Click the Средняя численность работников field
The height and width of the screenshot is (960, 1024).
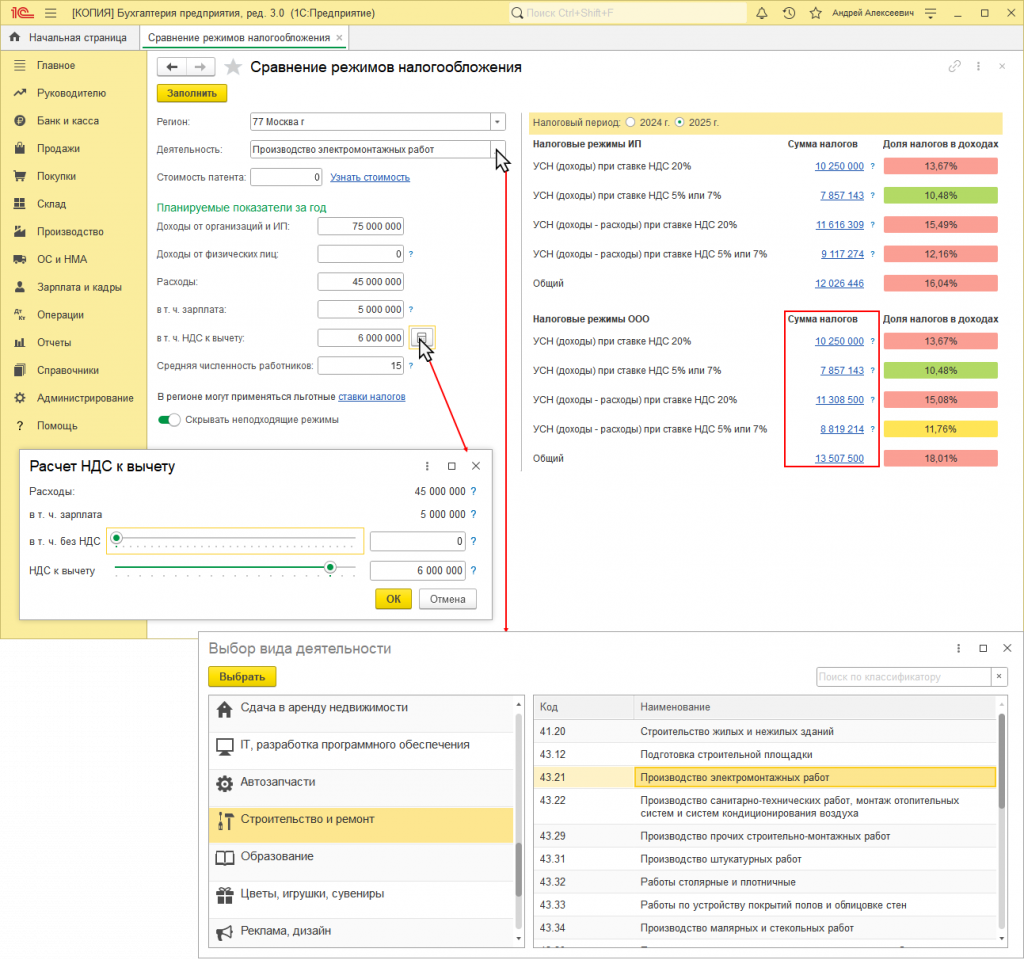(360, 366)
